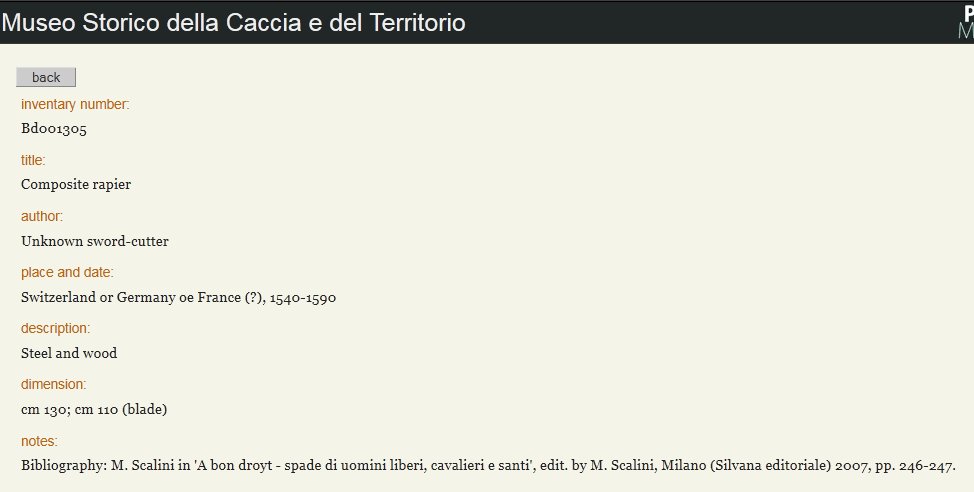Click the back button

click(x=46, y=77)
